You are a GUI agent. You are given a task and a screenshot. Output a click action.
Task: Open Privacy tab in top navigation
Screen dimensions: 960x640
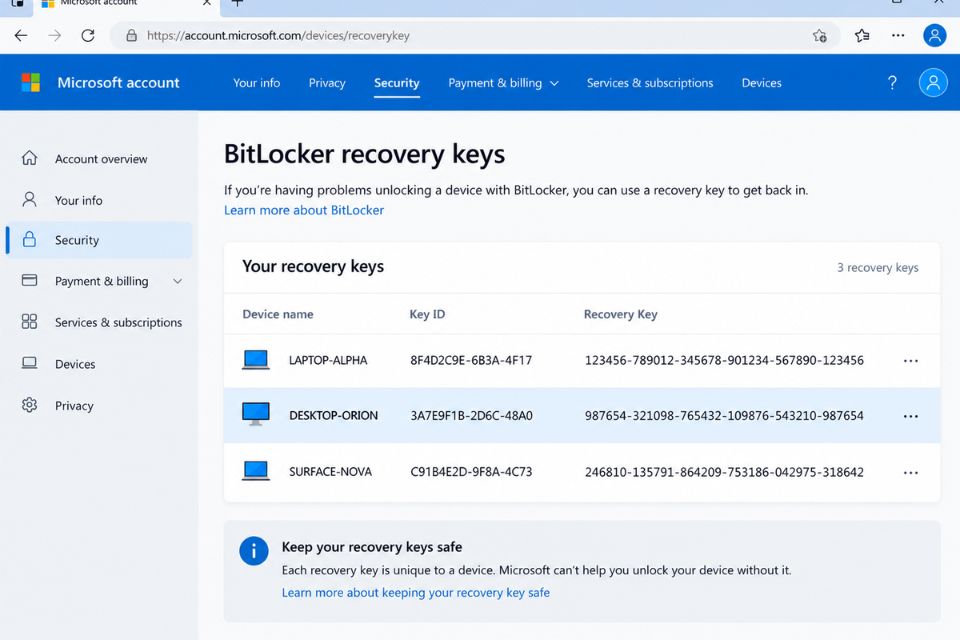[x=327, y=83]
